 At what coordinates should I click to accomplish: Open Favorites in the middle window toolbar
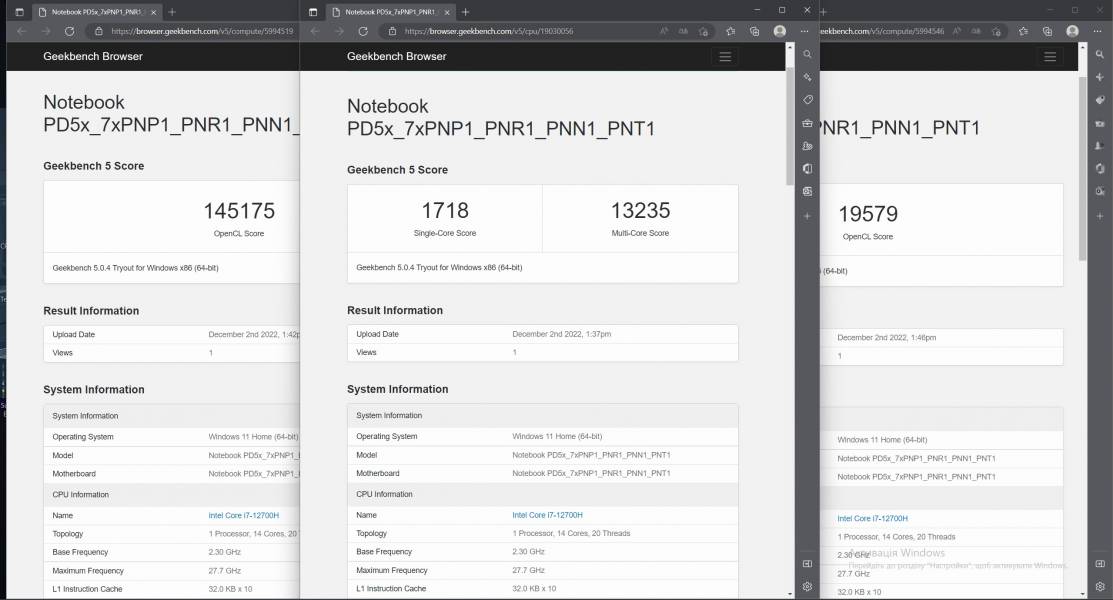730,31
